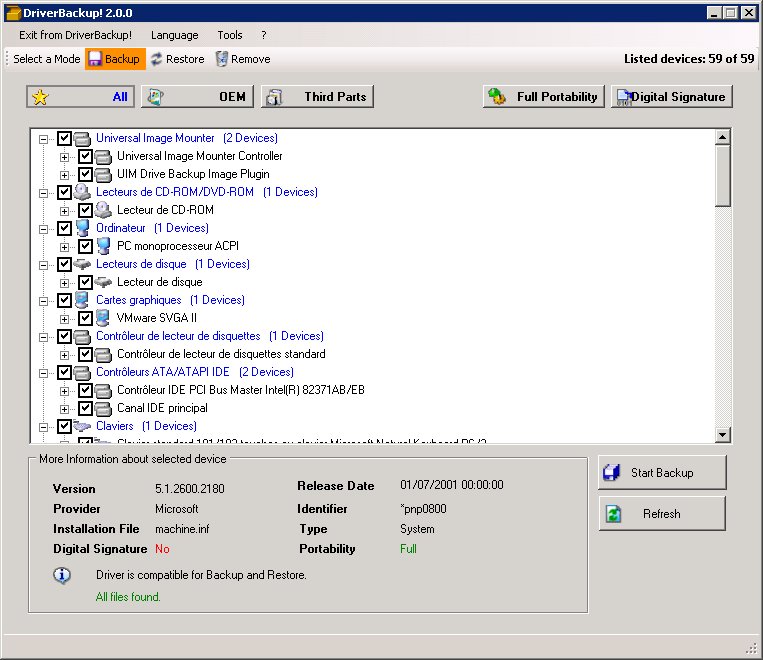Click the Ordinateur category computer icon
The height and width of the screenshot is (660, 763).
point(83,228)
